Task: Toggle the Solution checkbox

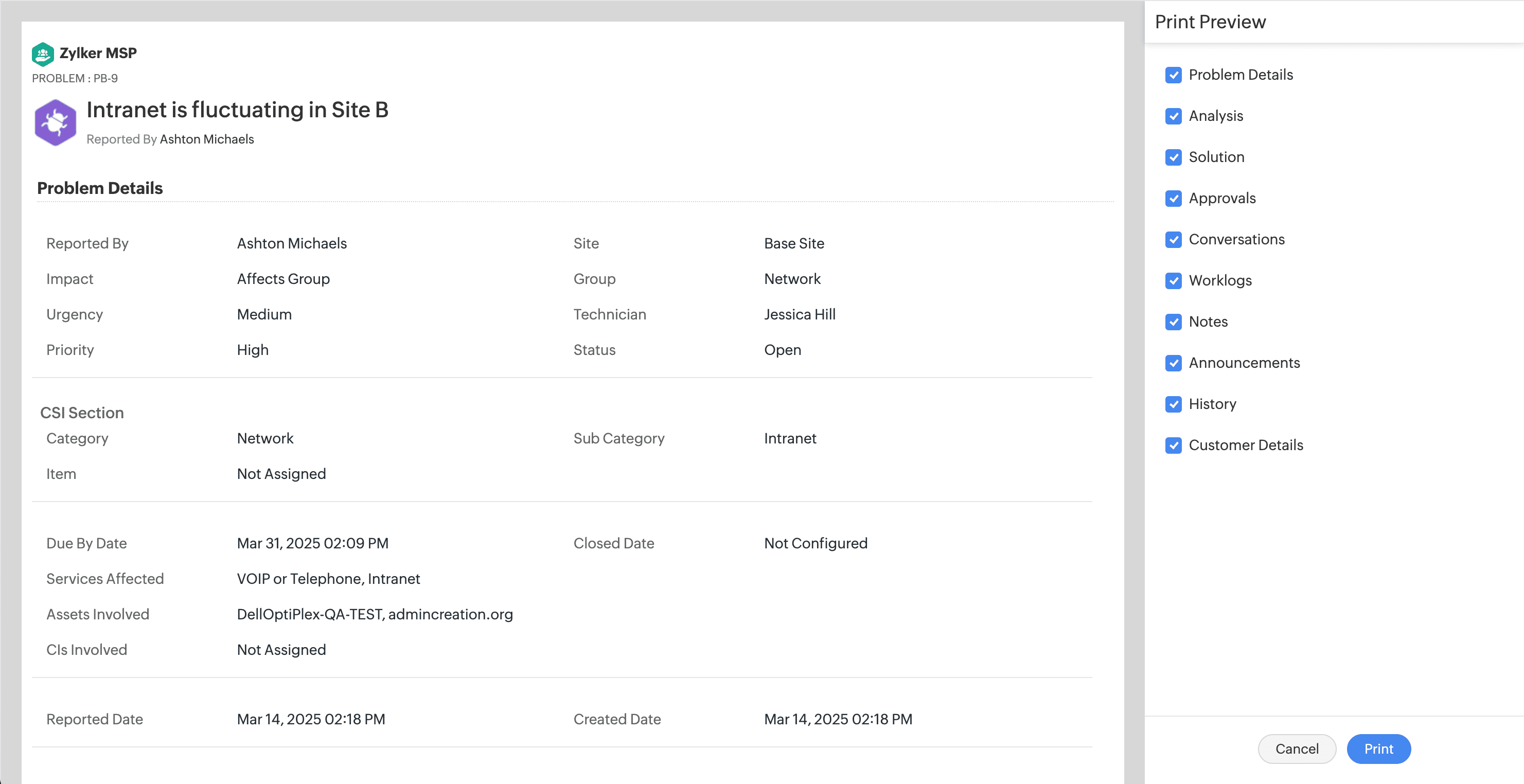Action: 1173,157
